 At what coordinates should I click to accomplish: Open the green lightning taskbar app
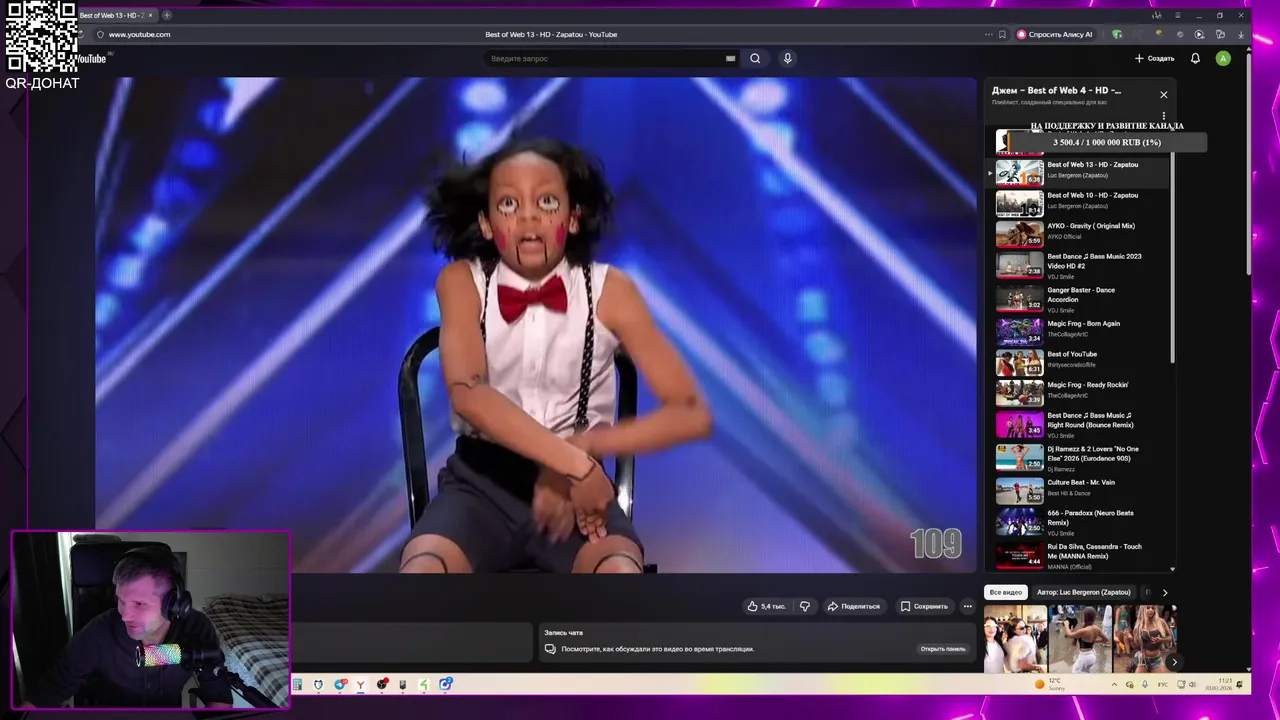(424, 685)
